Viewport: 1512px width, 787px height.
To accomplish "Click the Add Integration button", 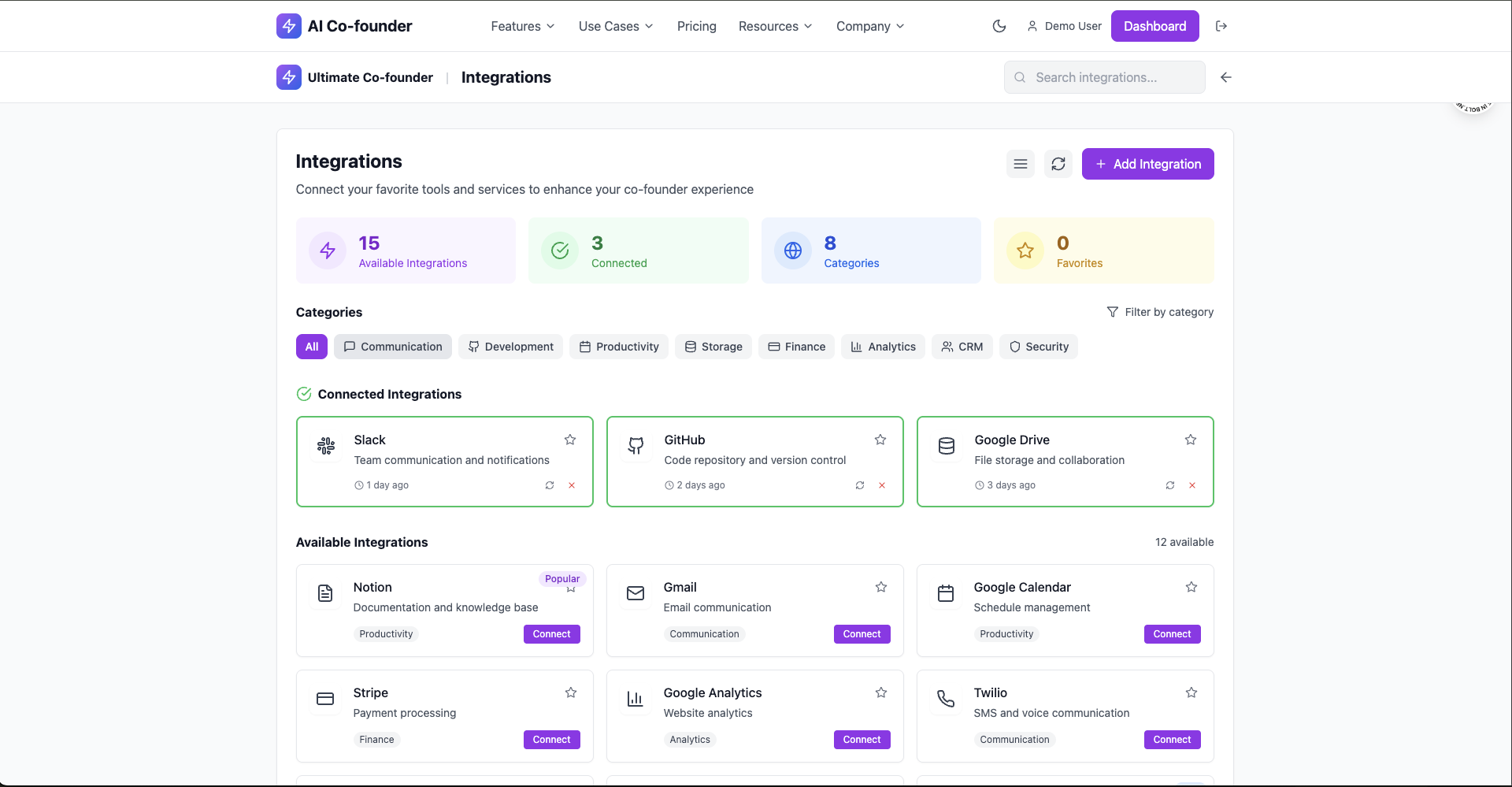I will (x=1148, y=164).
